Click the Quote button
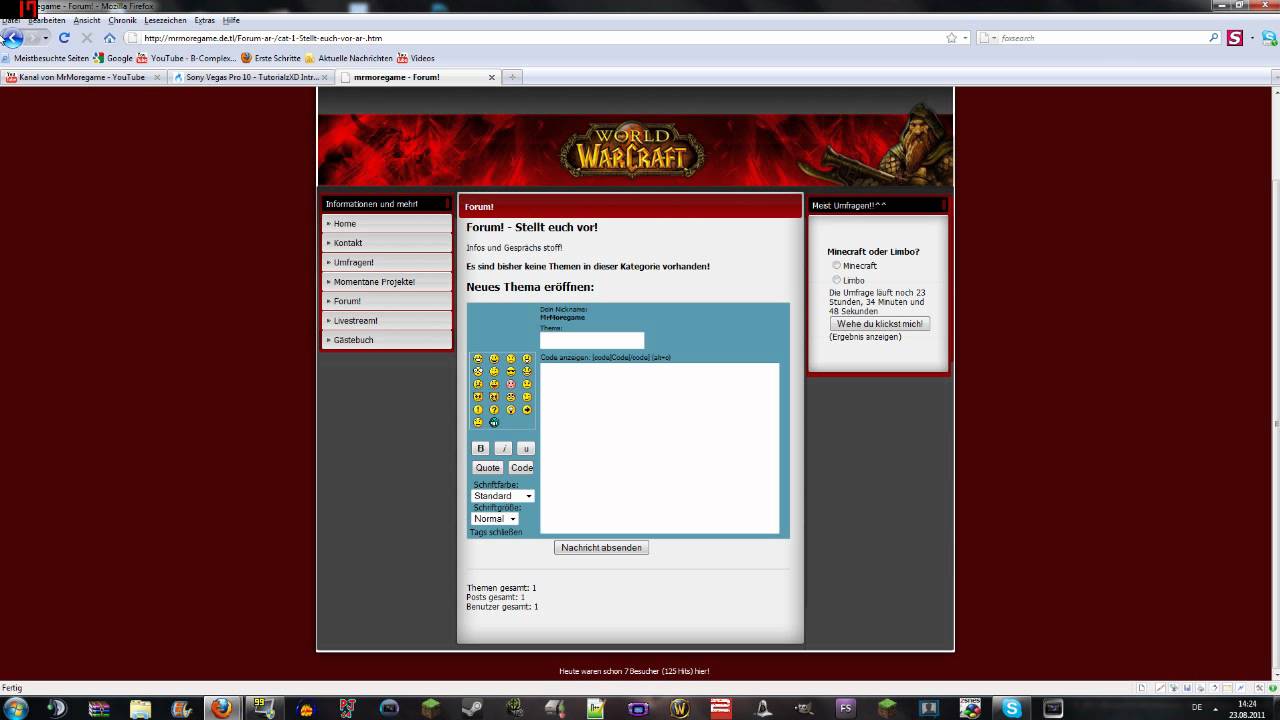This screenshot has height=720, width=1280. [488, 468]
